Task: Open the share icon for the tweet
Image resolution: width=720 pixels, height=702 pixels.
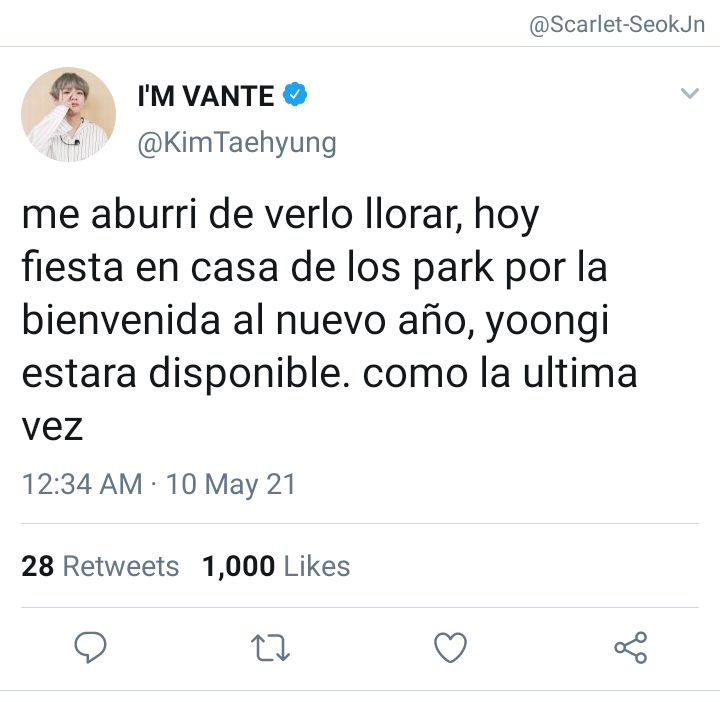Action: click(631, 647)
